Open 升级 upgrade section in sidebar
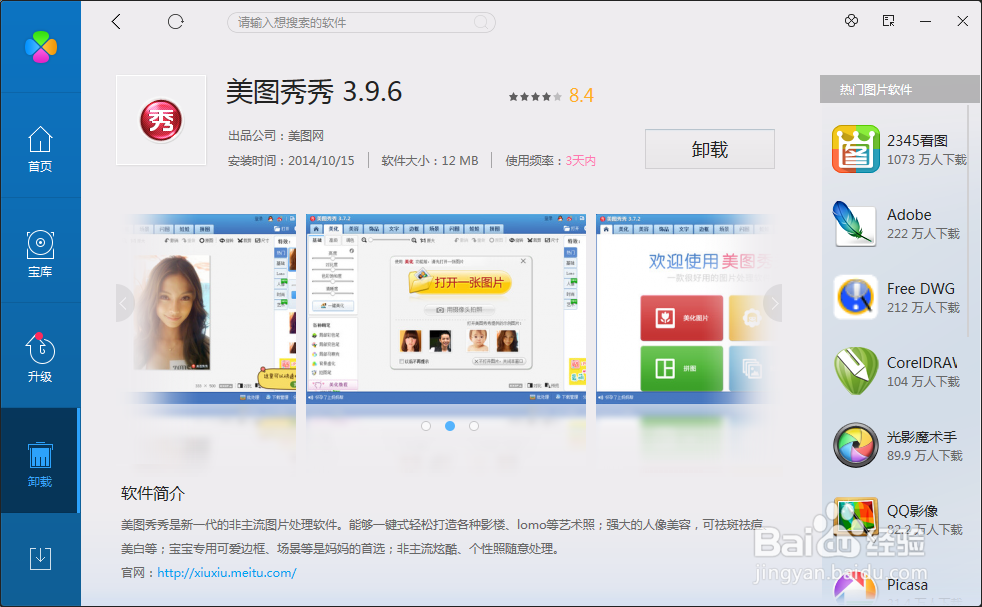 [40, 358]
